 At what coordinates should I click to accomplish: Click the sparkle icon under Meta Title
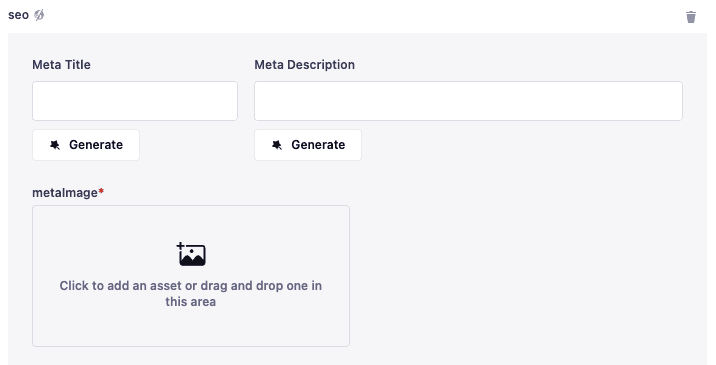(x=55, y=145)
